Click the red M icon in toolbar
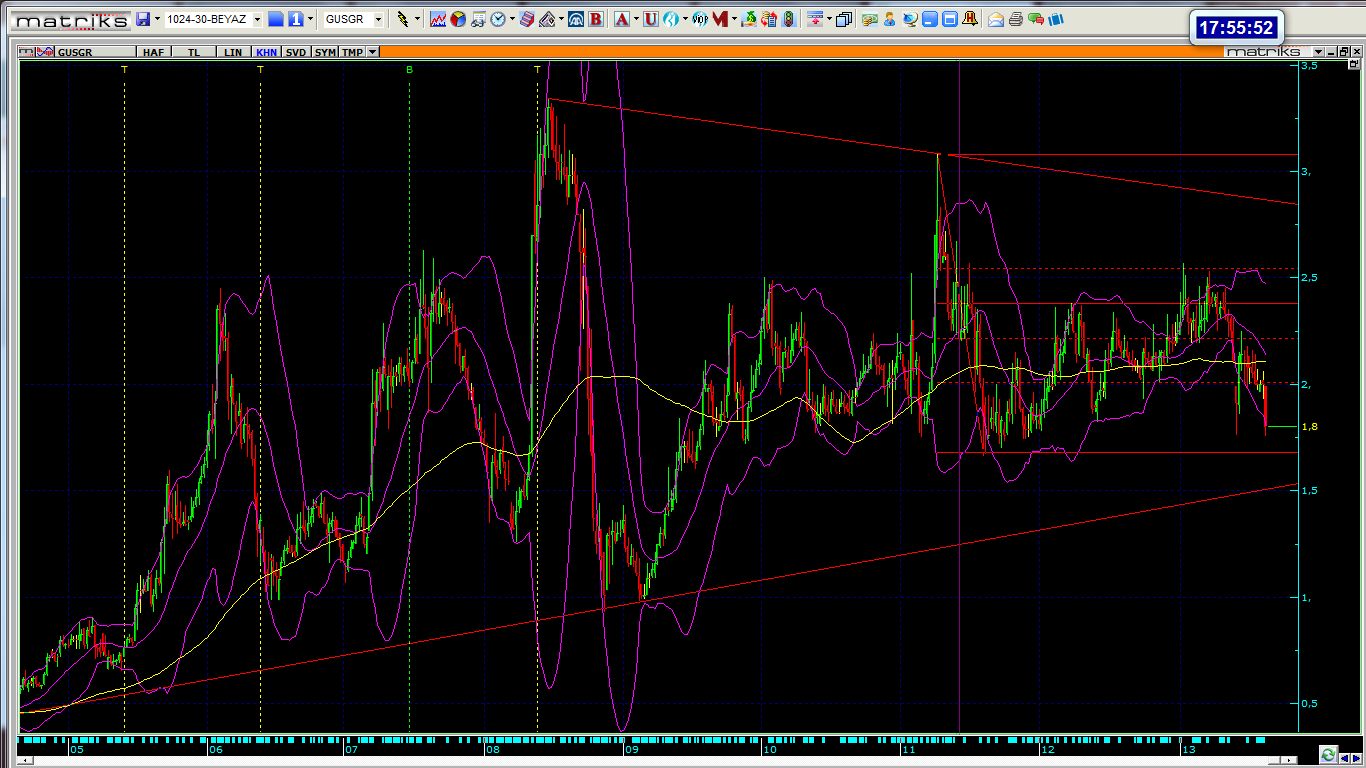 point(720,19)
